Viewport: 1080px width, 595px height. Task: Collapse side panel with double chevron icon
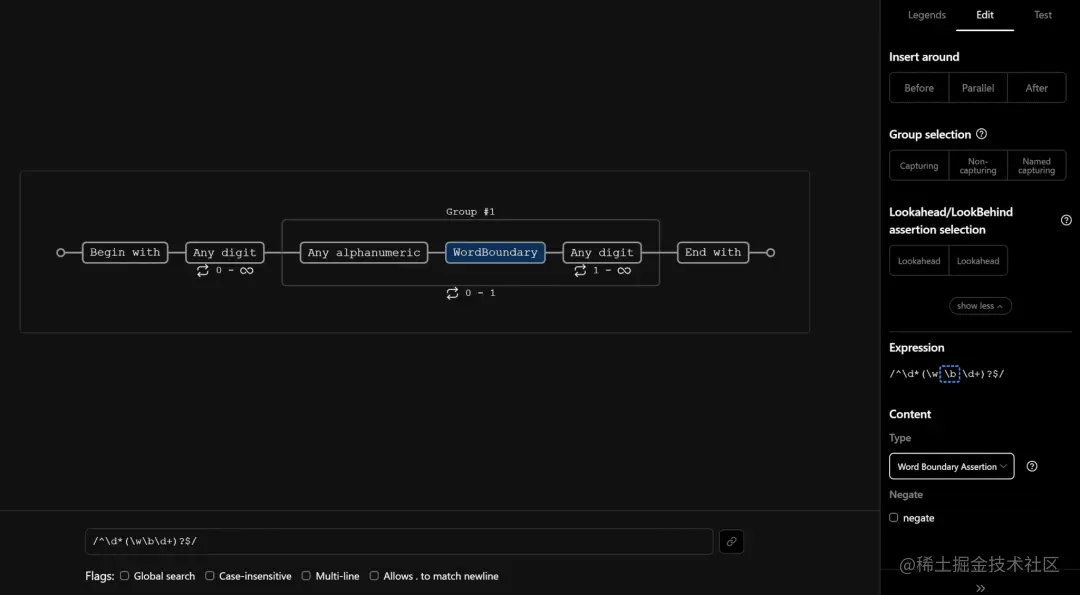981,588
